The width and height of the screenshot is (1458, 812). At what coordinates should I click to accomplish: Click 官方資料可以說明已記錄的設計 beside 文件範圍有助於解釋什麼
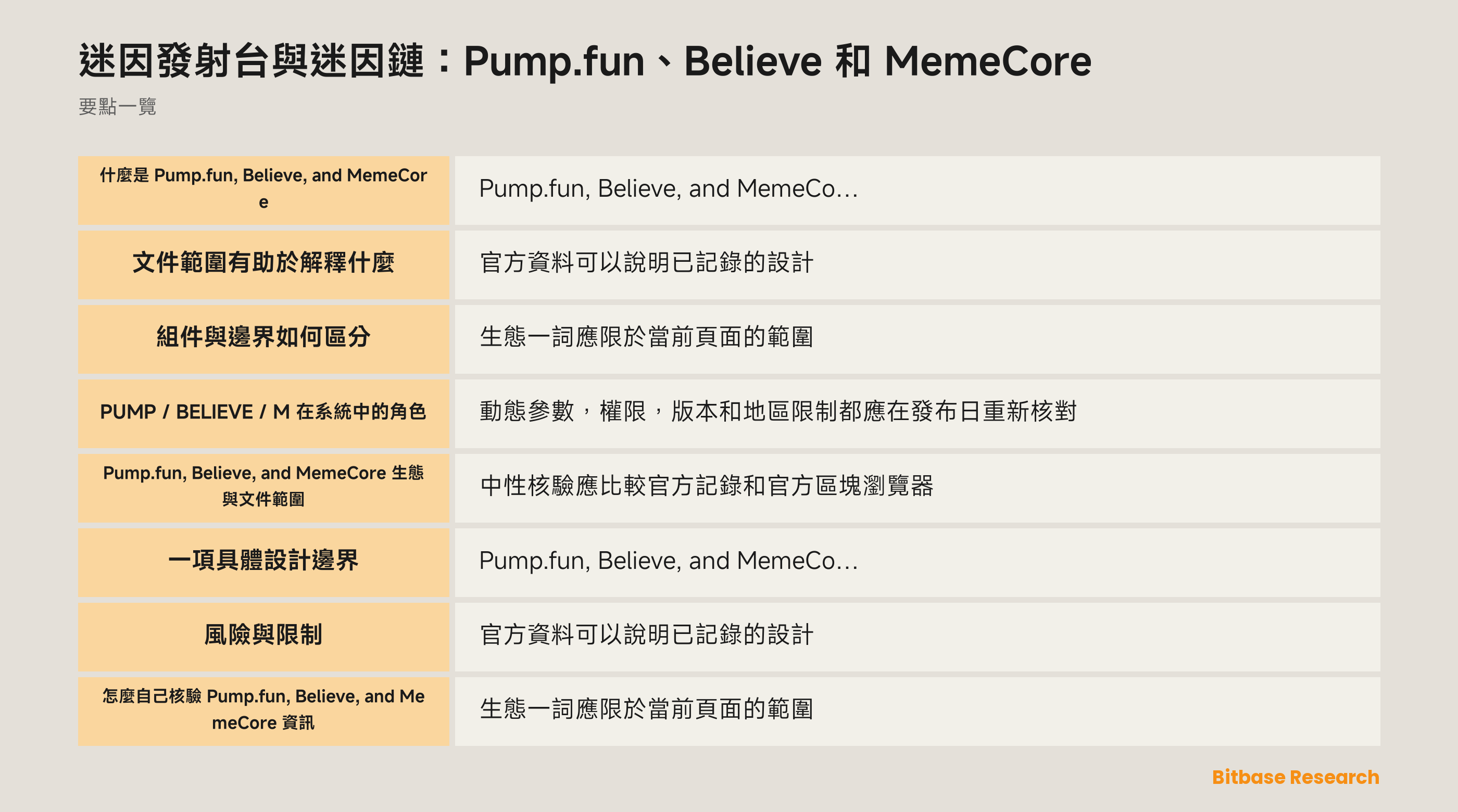[646, 263]
